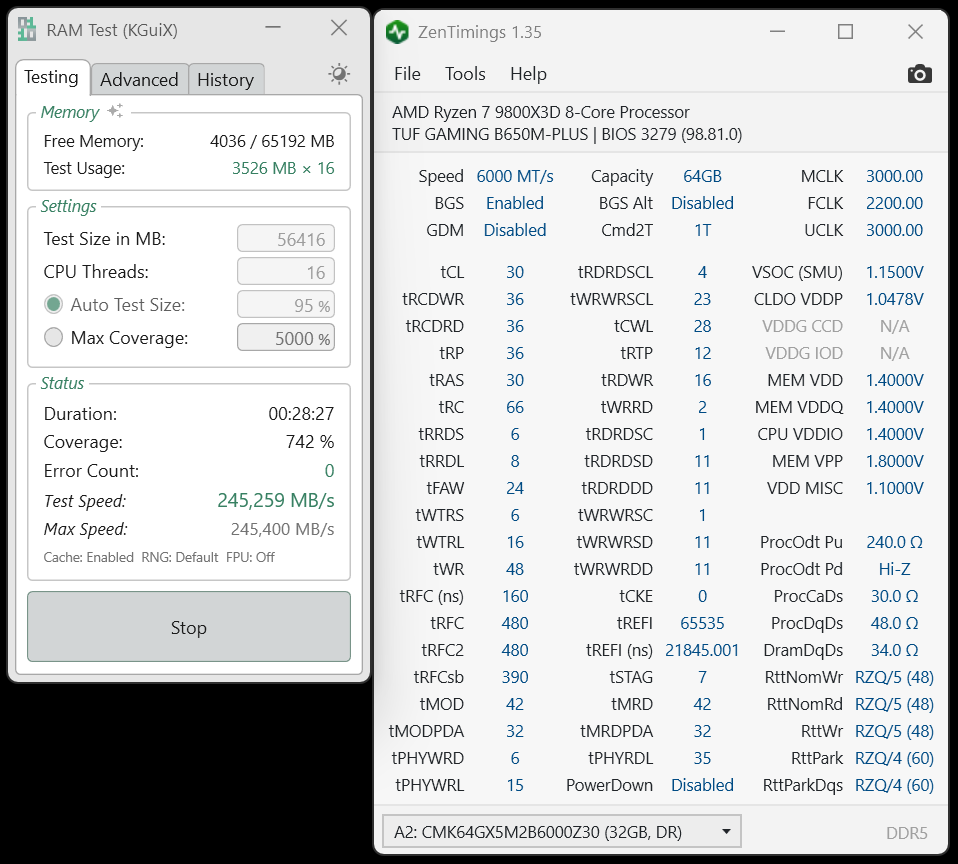
Task: Click the ZenTimings app logo icon
Action: pyautogui.click(x=397, y=32)
